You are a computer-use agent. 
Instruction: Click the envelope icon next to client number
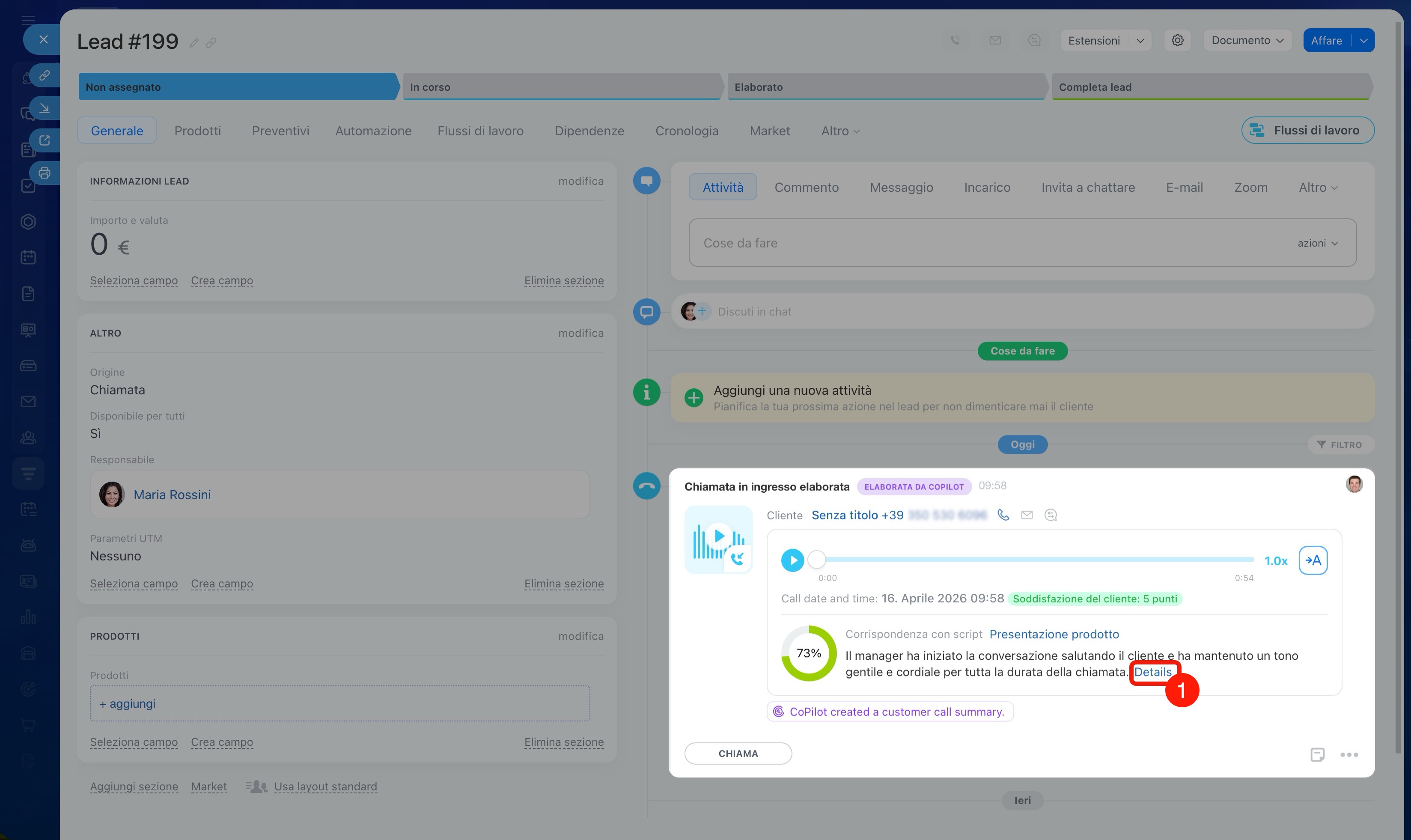1027,515
